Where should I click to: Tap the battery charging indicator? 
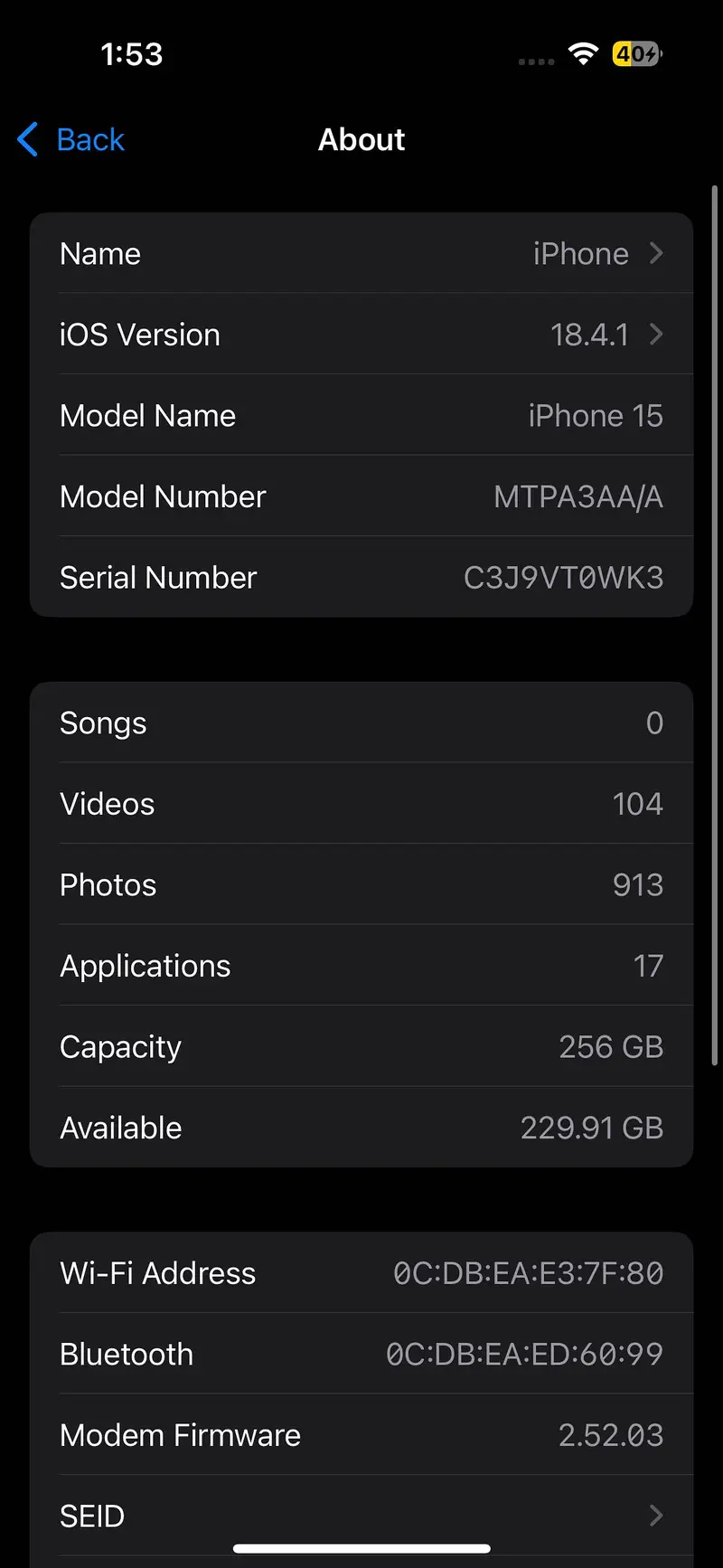(637, 54)
